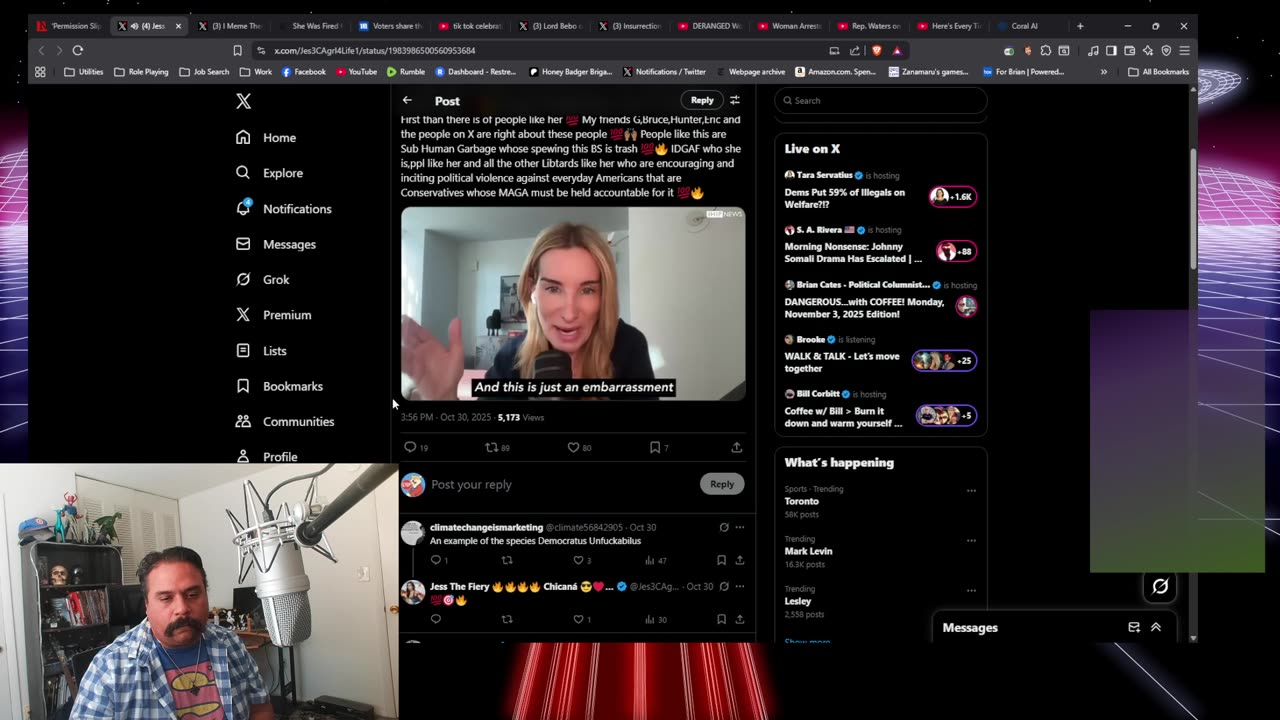Go back with the Post header arrow
1280x720 pixels.
point(407,100)
